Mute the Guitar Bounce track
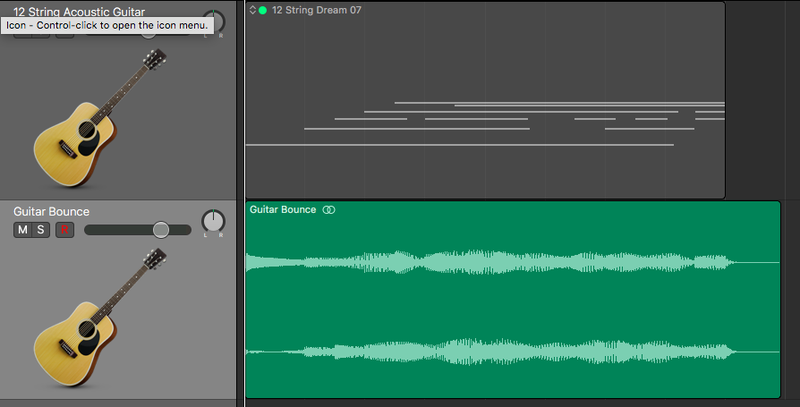Screen dimensions: 800x407 (x=22, y=230)
